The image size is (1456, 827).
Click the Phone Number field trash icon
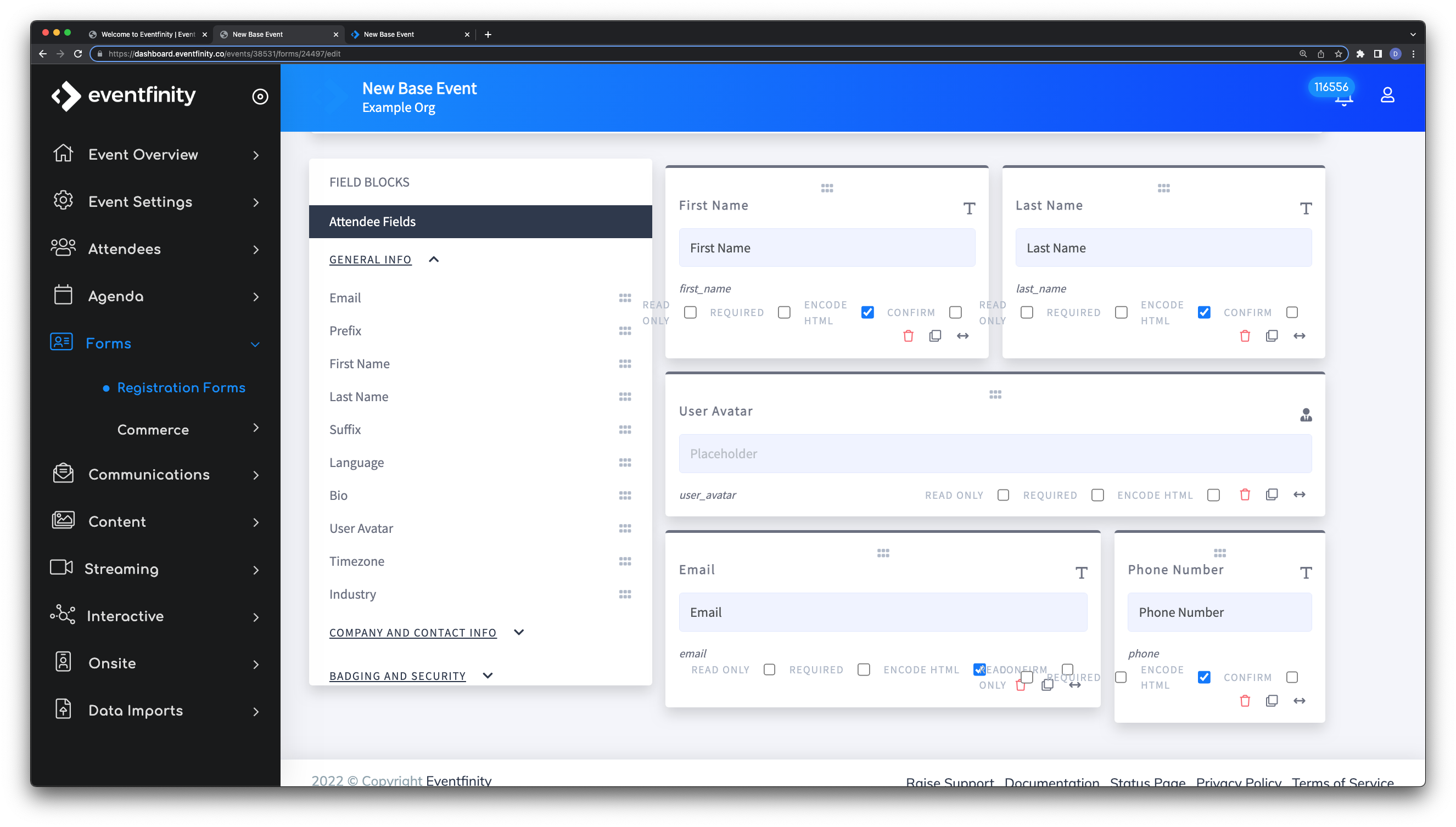(1244, 700)
